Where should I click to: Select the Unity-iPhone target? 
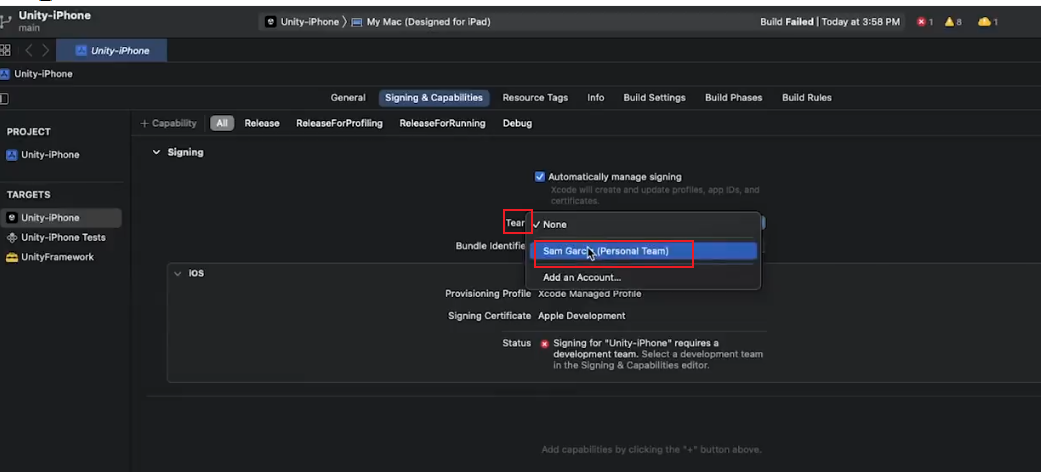click(x=61, y=218)
